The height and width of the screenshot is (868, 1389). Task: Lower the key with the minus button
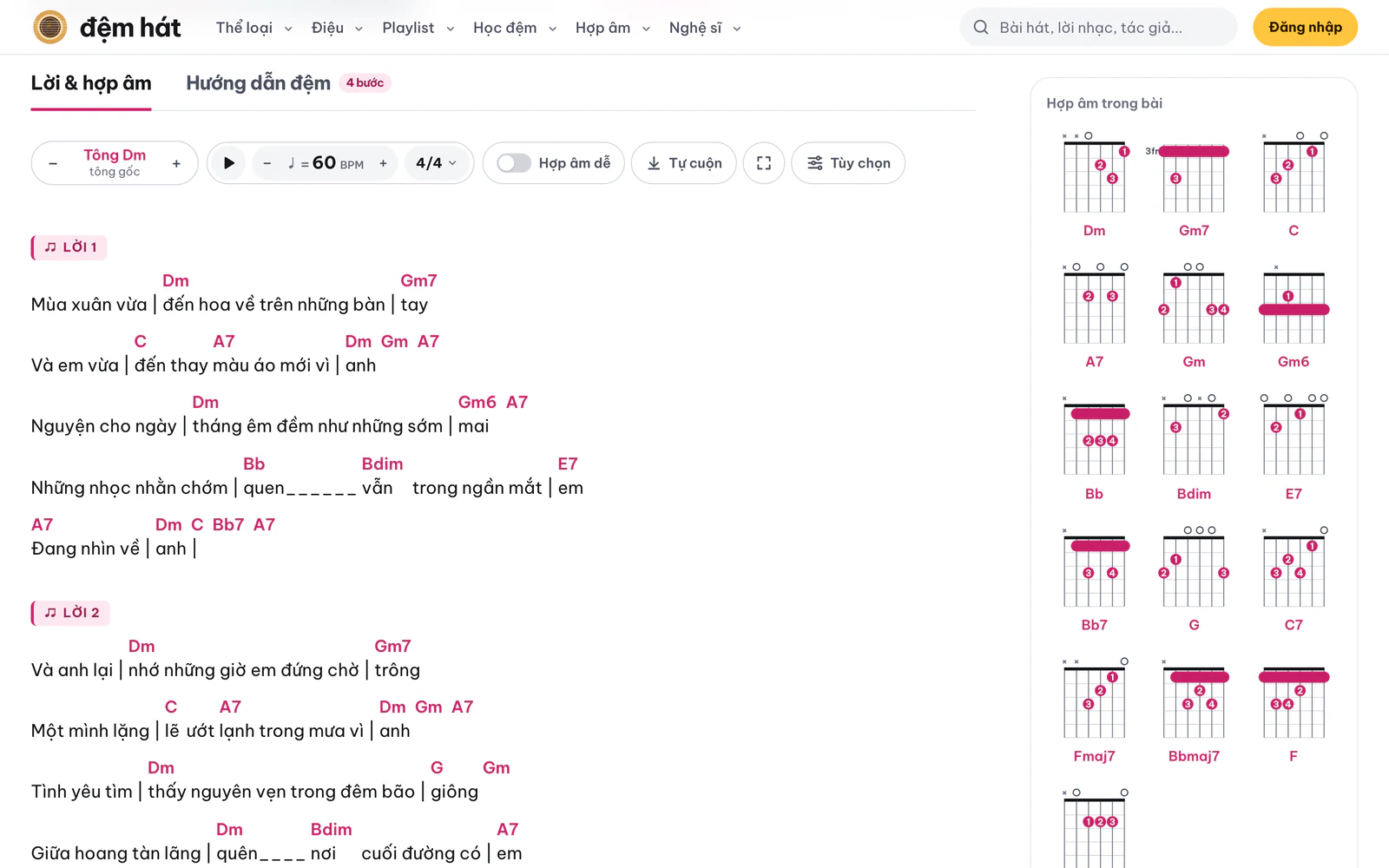click(x=53, y=163)
